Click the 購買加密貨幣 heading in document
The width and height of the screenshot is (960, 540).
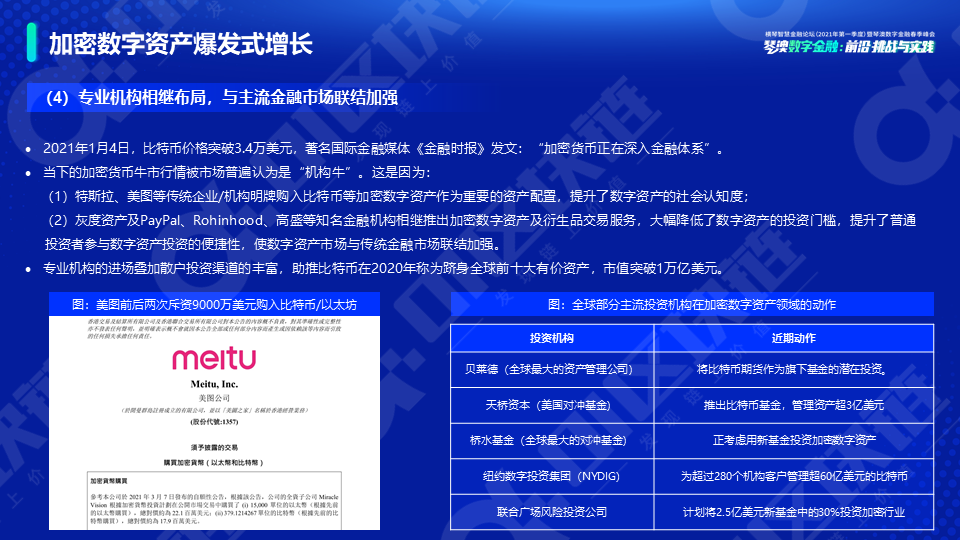click(214, 463)
